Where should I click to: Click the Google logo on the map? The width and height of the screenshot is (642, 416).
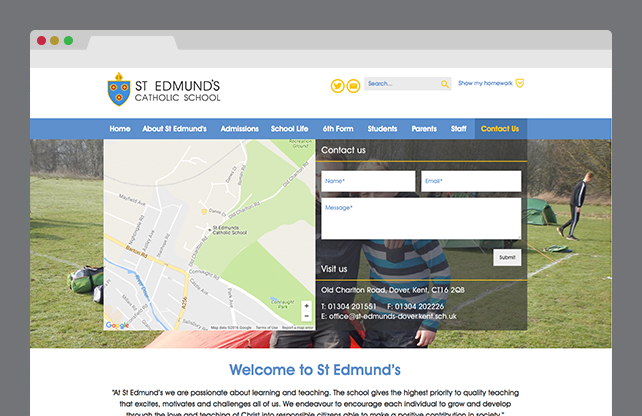click(x=117, y=324)
